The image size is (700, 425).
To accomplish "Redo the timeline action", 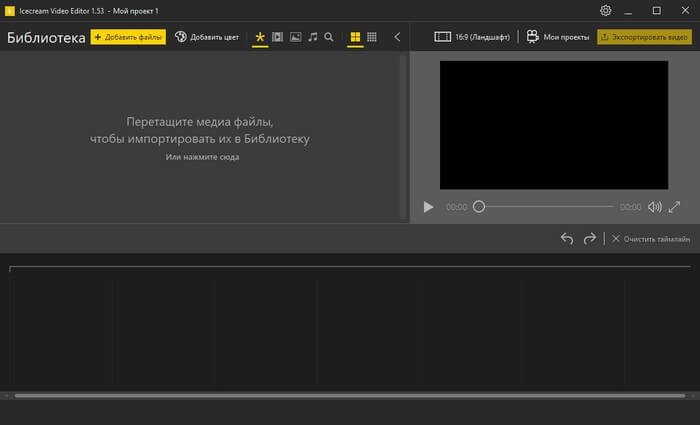I will point(590,239).
